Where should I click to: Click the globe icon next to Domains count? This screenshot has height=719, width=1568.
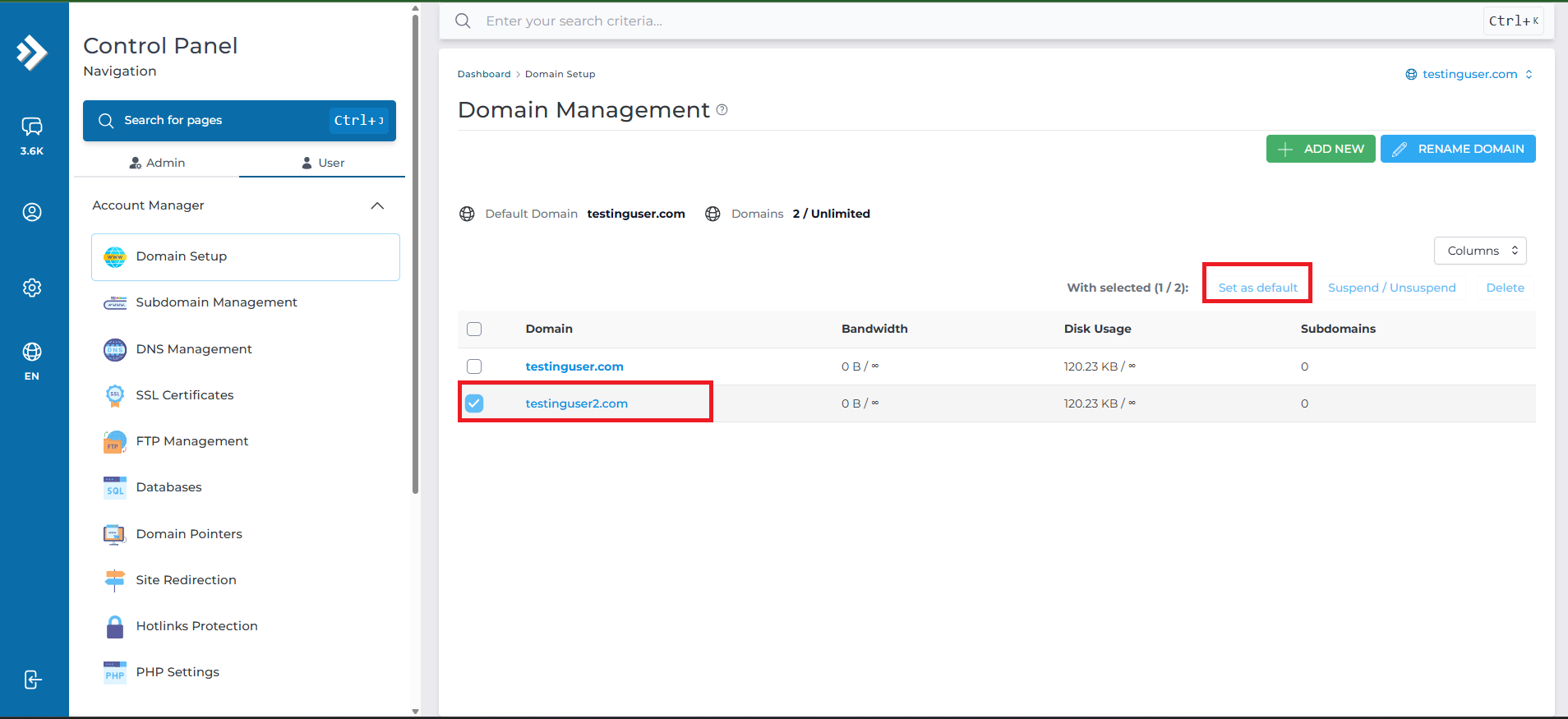(713, 214)
